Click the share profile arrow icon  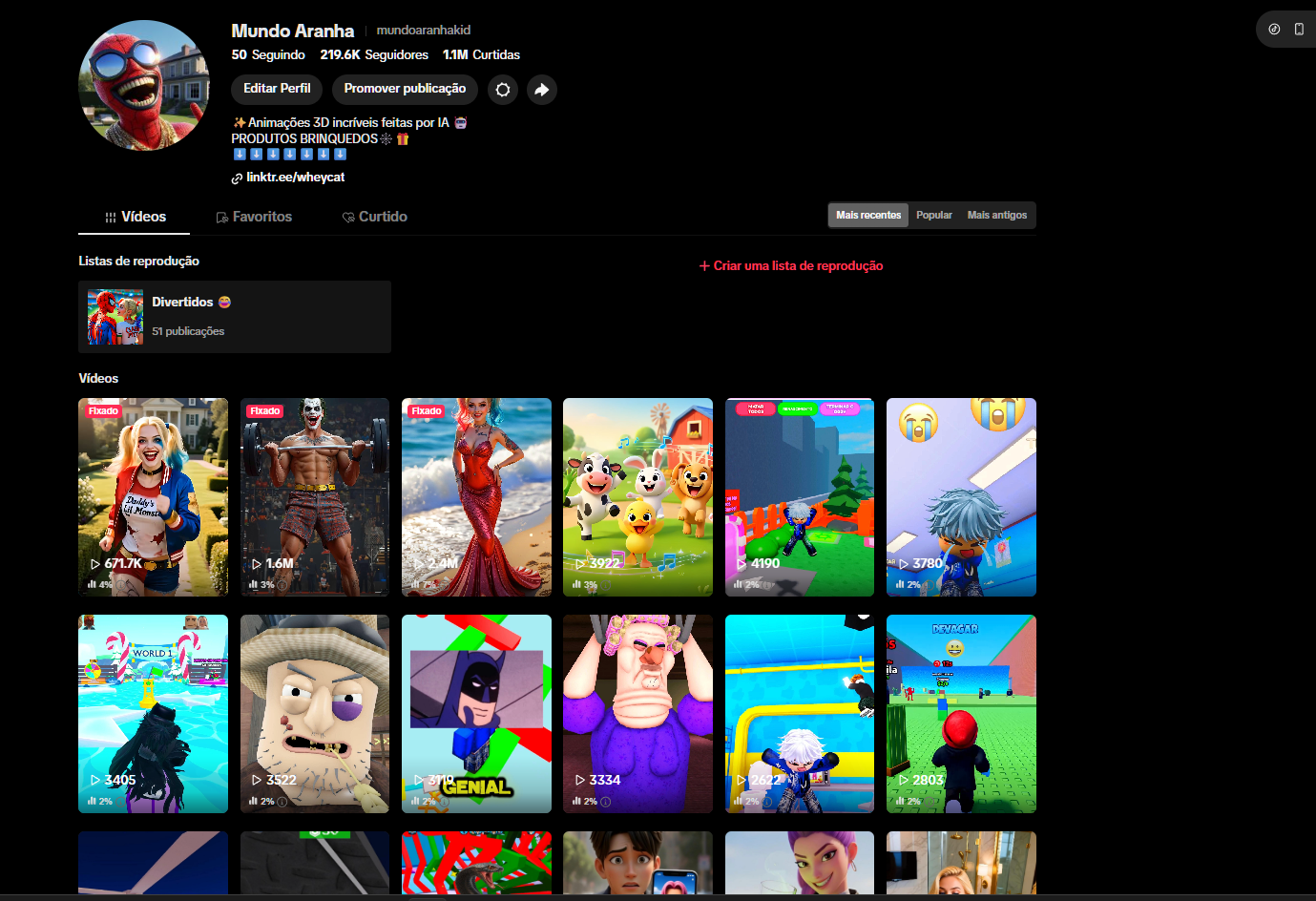[541, 90]
